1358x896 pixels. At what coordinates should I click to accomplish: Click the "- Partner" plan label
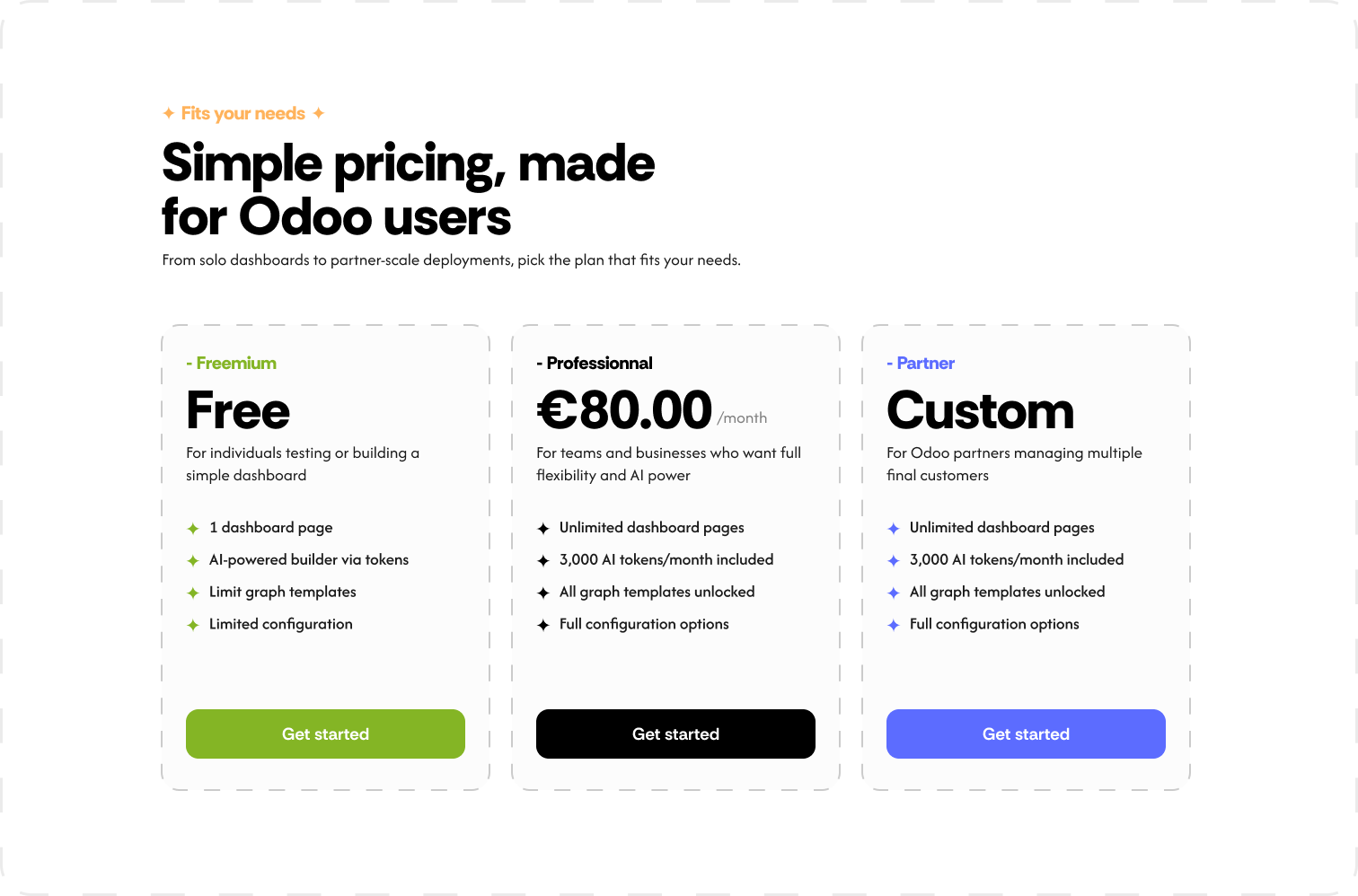pyautogui.click(x=921, y=364)
